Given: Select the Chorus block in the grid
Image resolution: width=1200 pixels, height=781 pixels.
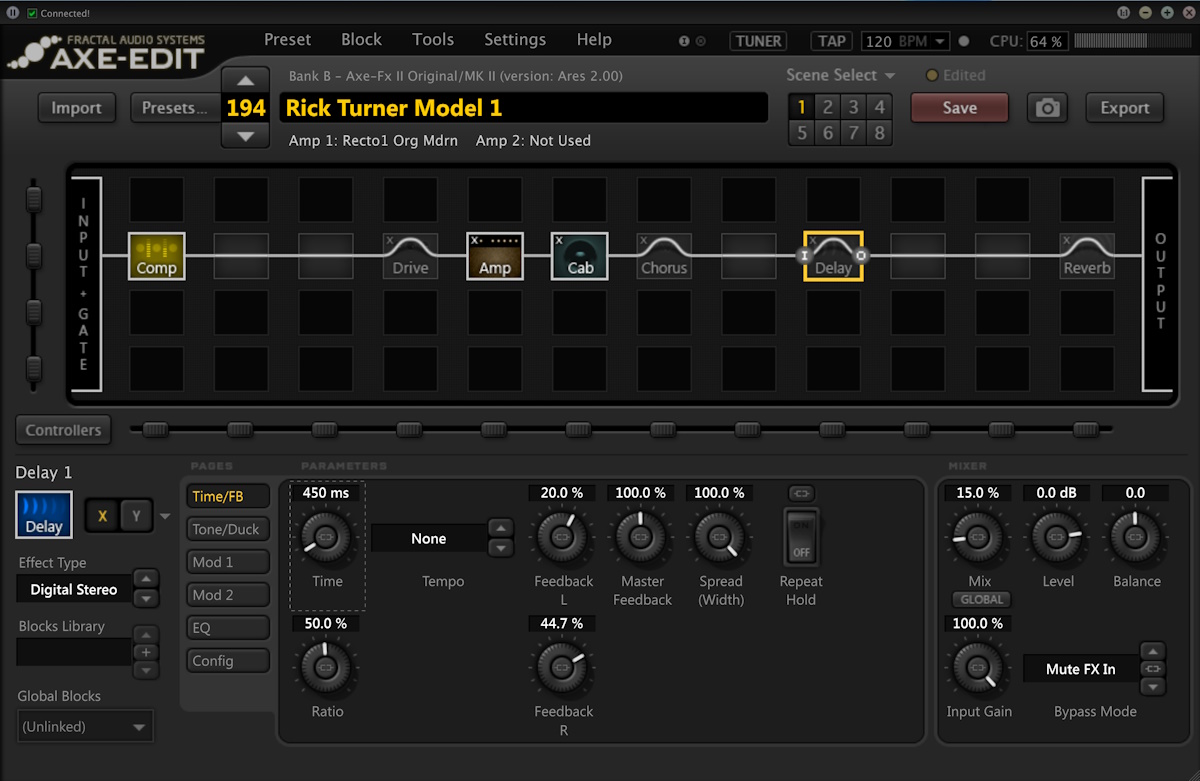Looking at the screenshot, I should coord(664,256).
